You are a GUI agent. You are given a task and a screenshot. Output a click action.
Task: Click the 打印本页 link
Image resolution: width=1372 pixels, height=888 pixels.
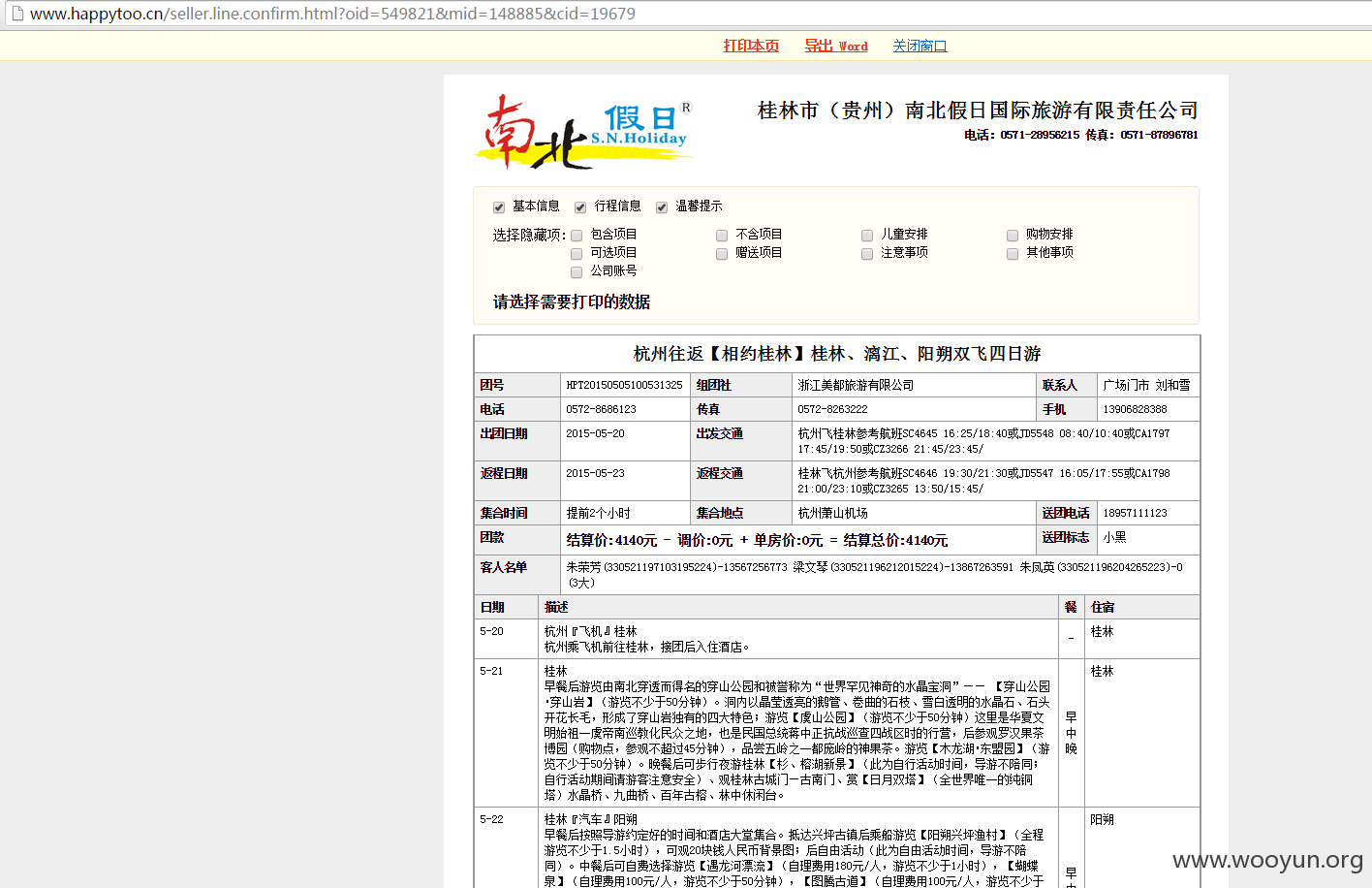[751, 46]
